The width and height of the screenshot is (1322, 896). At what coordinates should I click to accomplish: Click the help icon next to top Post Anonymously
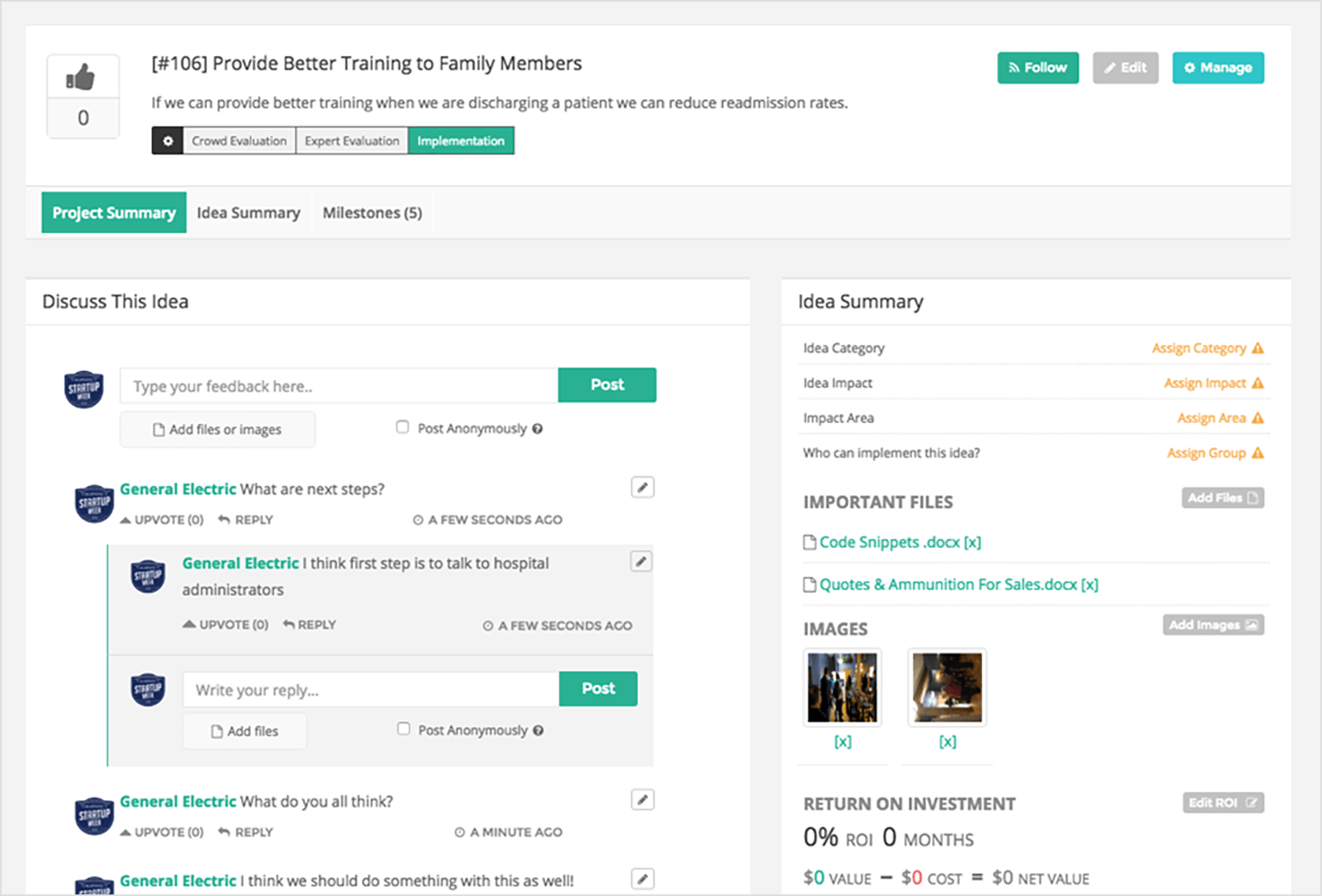[x=537, y=429]
